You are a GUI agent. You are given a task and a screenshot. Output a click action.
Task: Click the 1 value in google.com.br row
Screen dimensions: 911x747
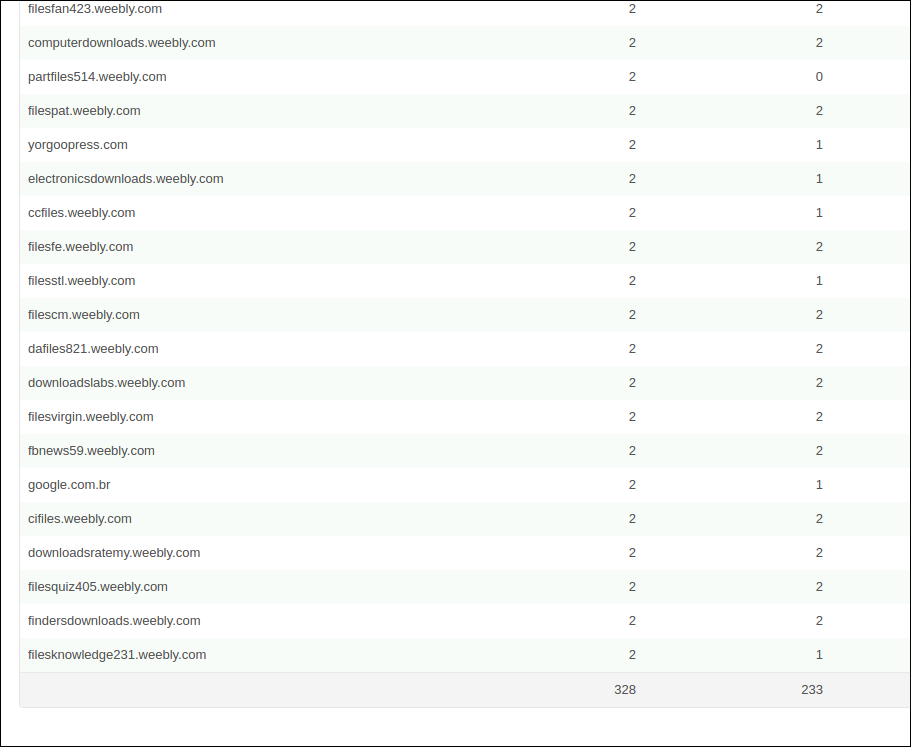pos(819,485)
